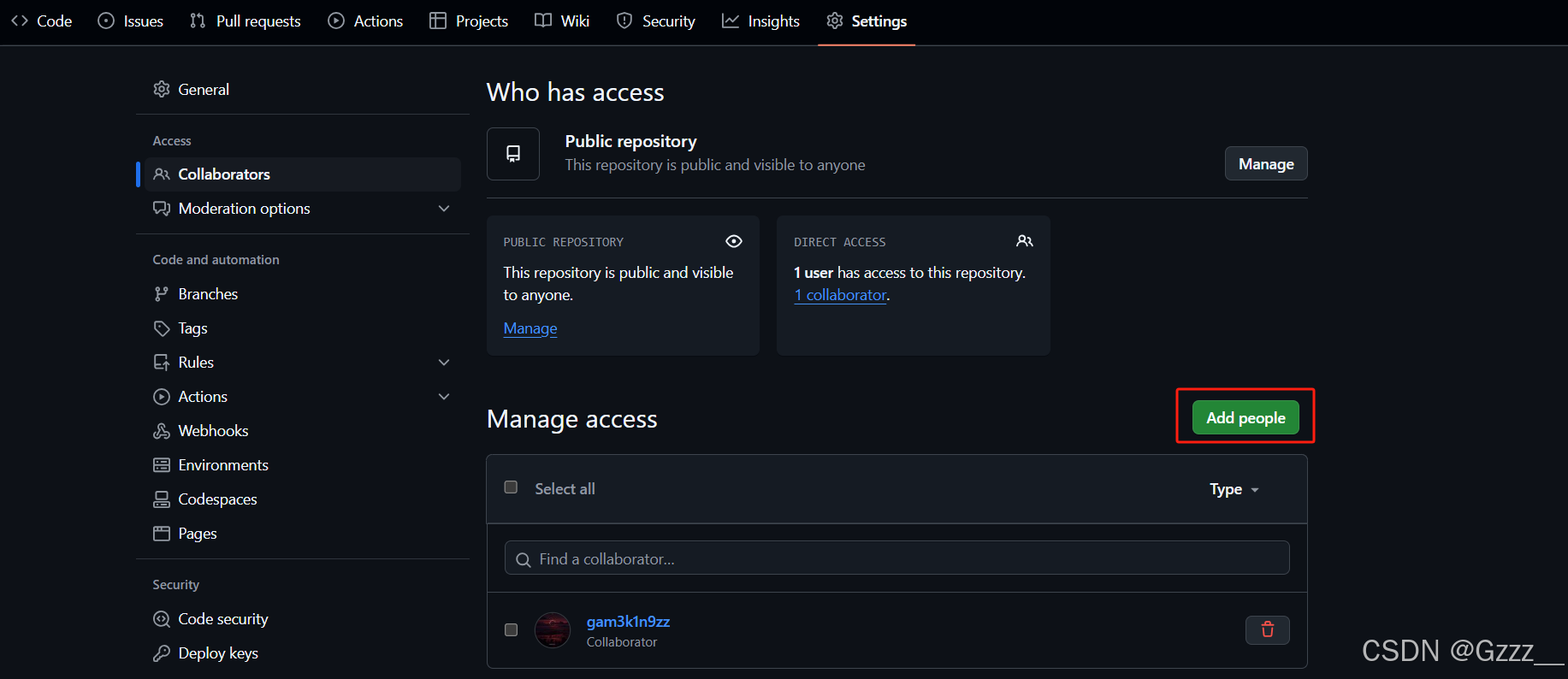Click the gam3k1n9zz avatar image
1568x679 pixels.
553,630
